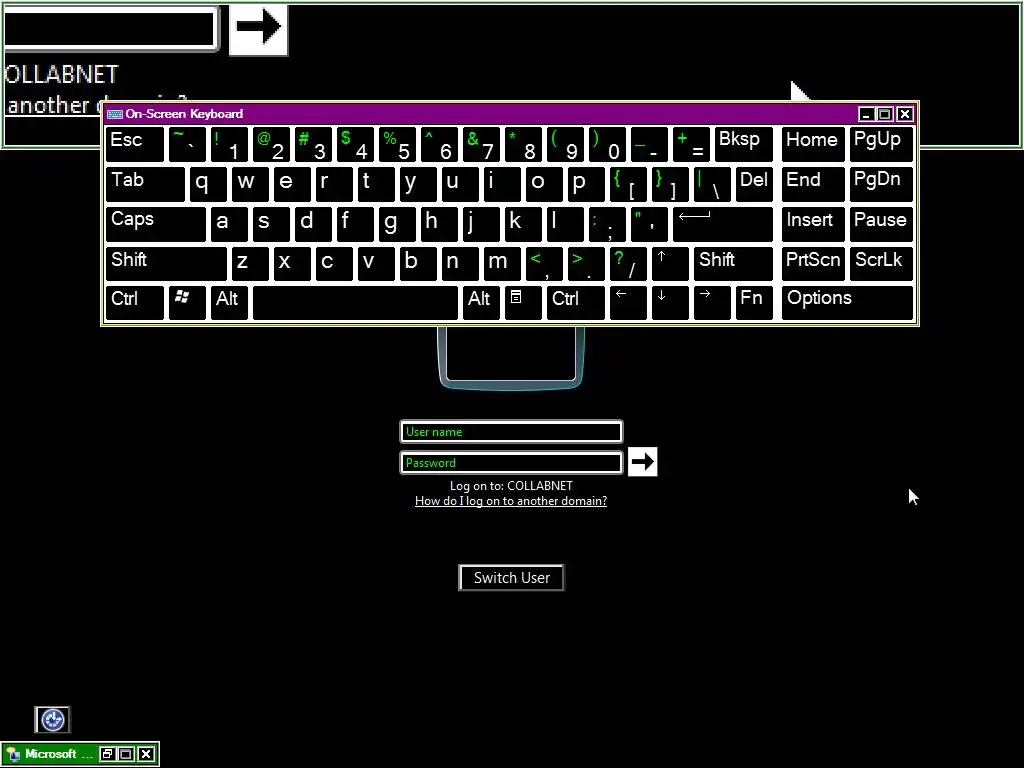Toggle the left Shift key
Image resolution: width=1024 pixels, height=768 pixels.
(166, 264)
